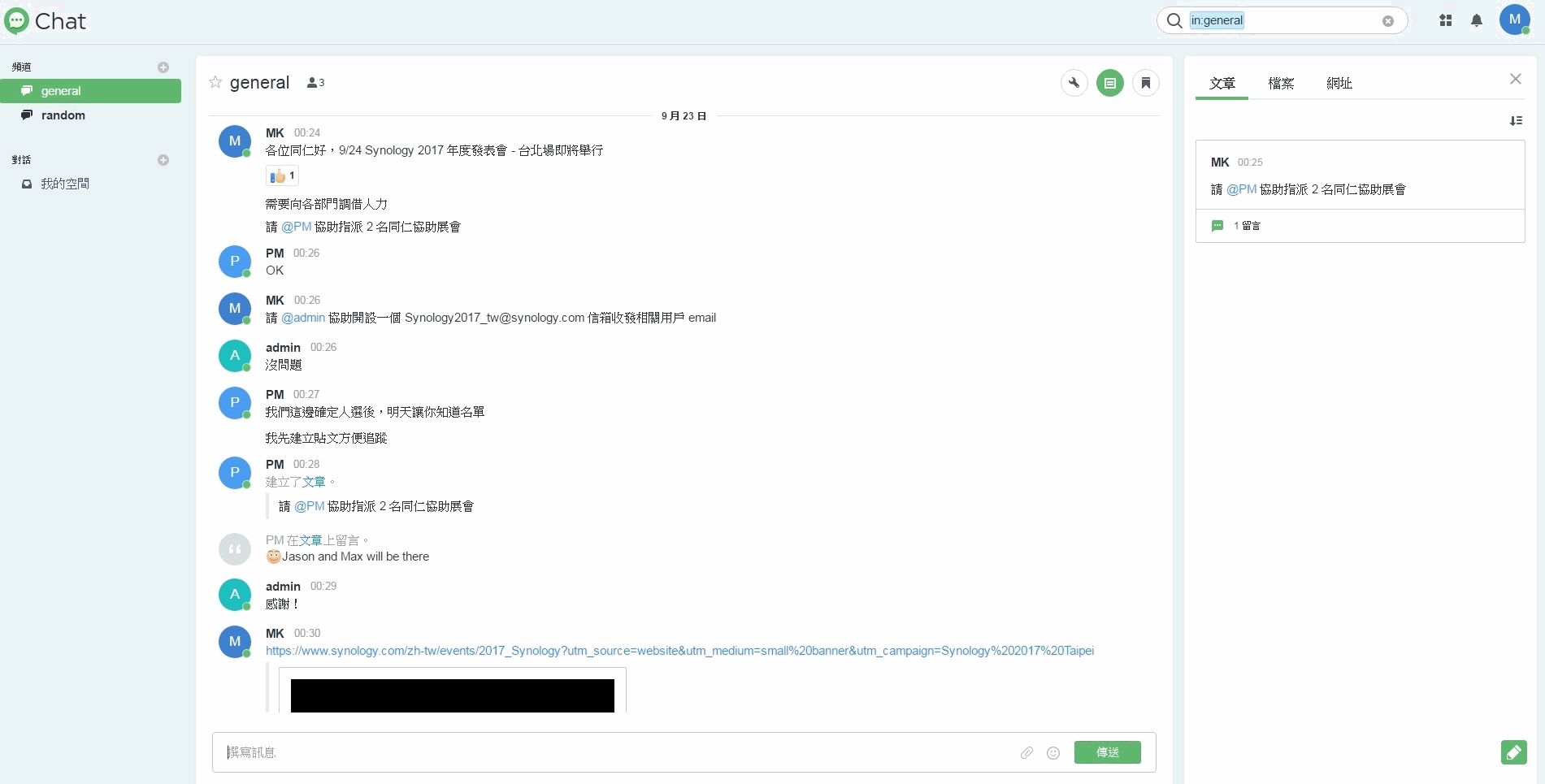Image resolution: width=1545 pixels, height=784 pixels.
Task: Open channel settings wrench icon
Action: [1074, 83]
